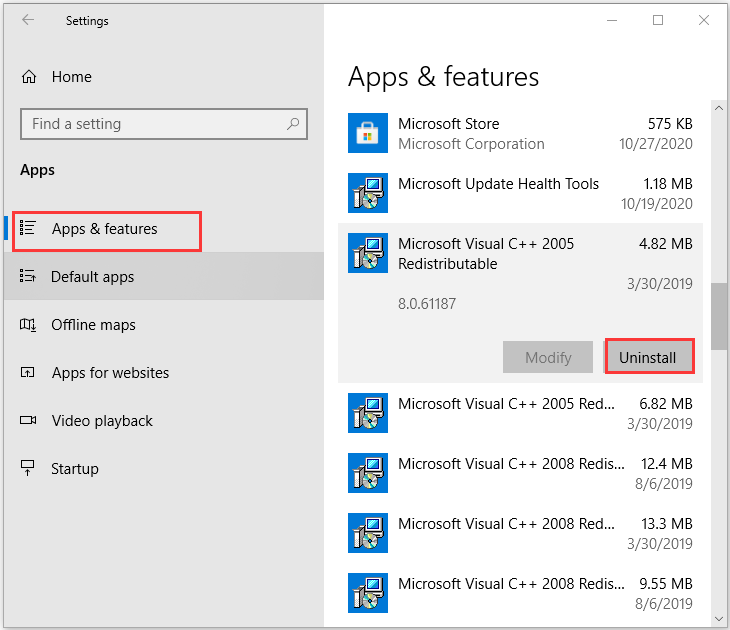Click the Apps & features page heading
The width and height of the screenshot is (730, 630).
443,76
